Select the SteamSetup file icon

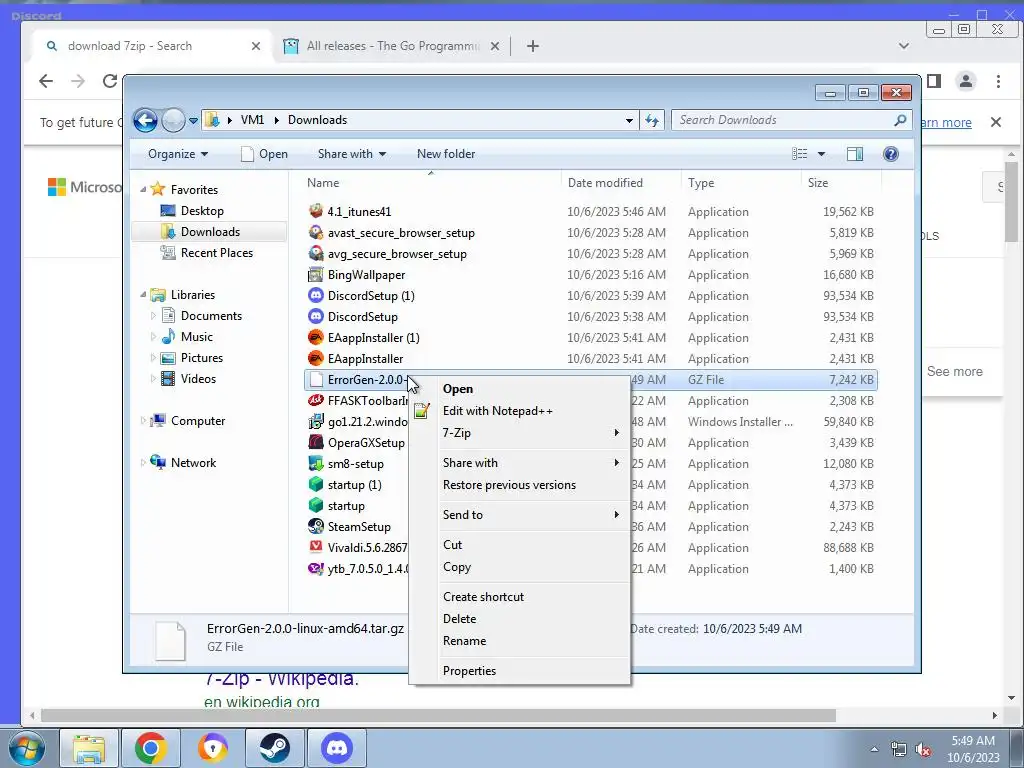pyautogui.click(x=316, y=526)
